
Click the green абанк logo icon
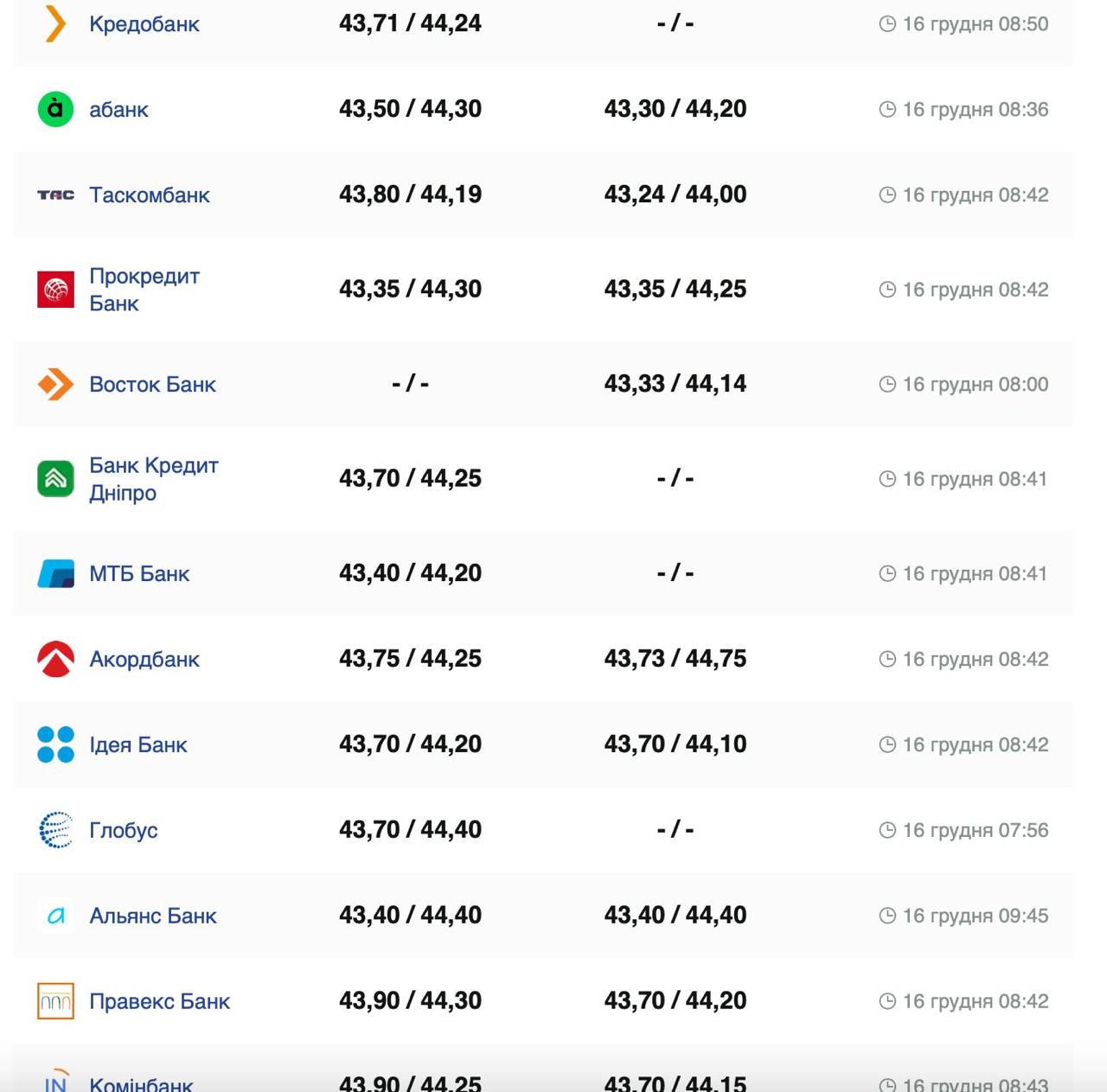pos(55,109)
